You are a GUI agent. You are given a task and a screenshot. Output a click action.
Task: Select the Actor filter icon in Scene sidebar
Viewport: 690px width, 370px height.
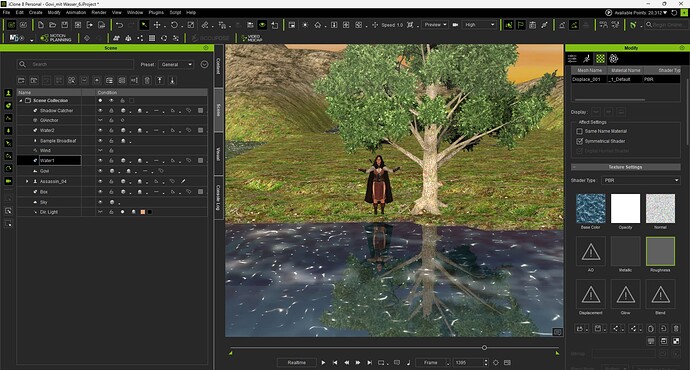coord(8,93)
